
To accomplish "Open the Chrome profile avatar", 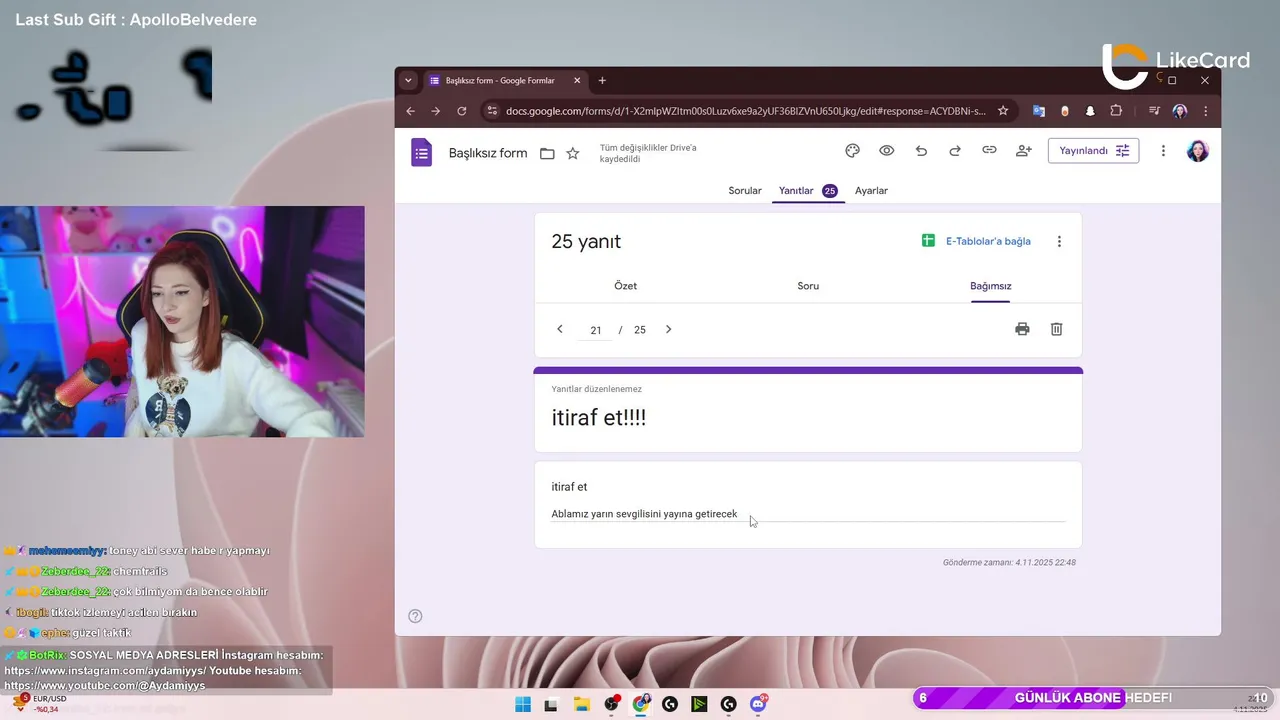I will 1180,111.
